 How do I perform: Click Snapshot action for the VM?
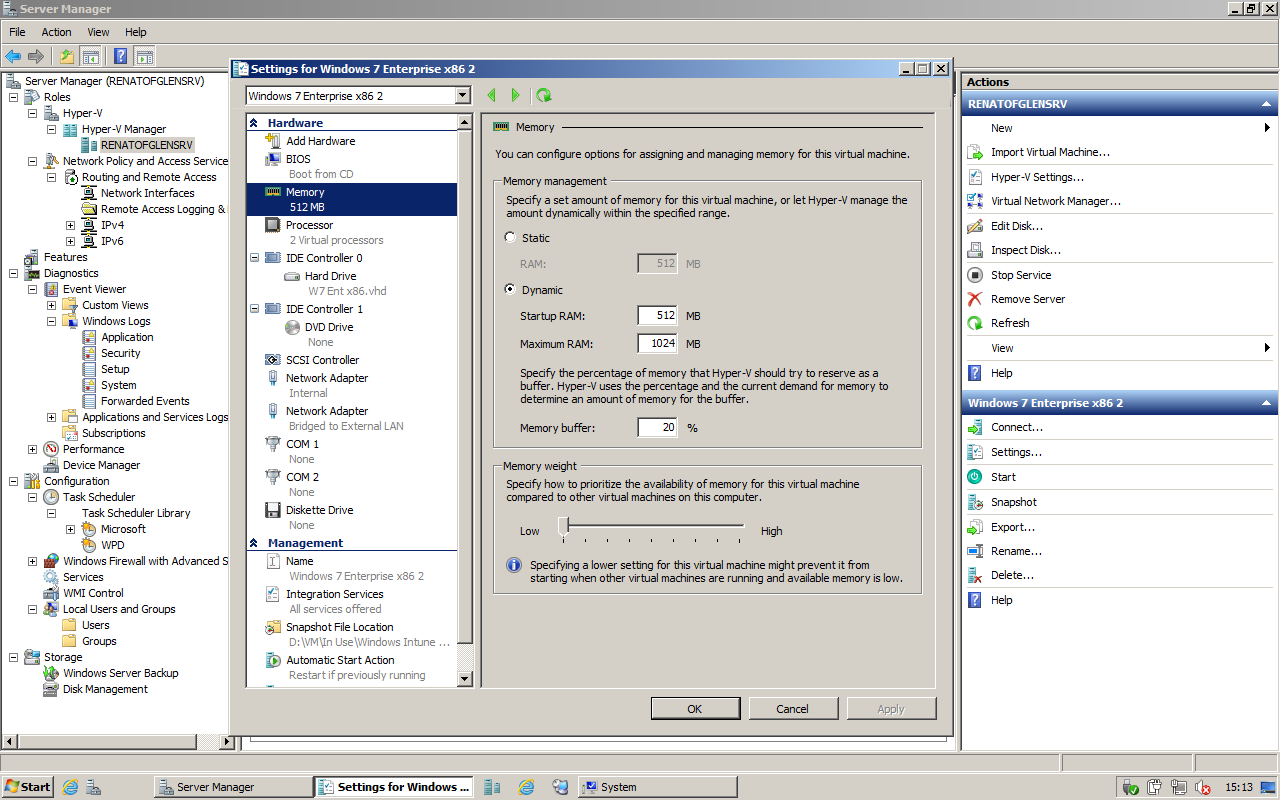(1013, 502)
